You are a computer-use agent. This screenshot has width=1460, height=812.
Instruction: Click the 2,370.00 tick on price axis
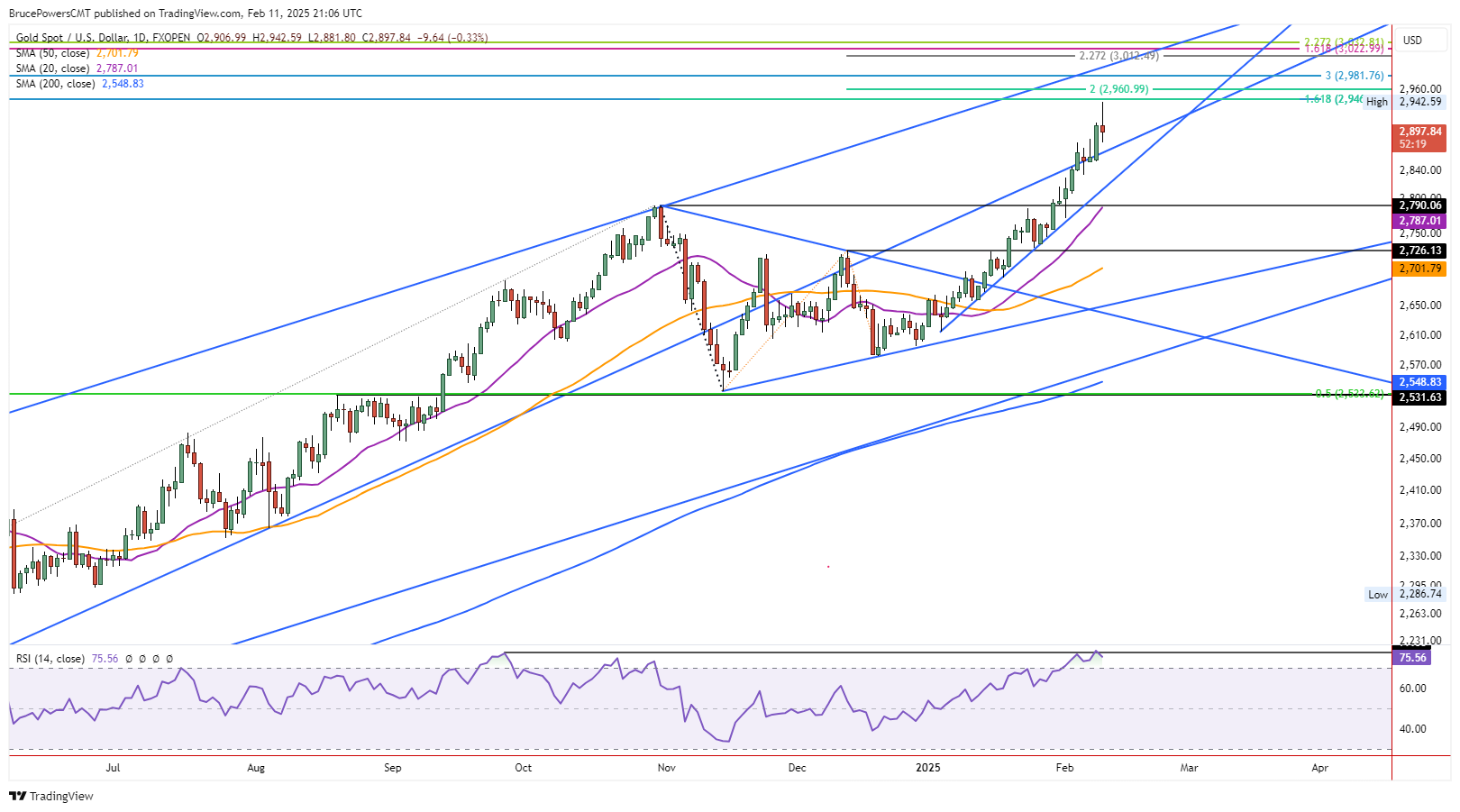pyautogui.click(x=1420, y=524)
